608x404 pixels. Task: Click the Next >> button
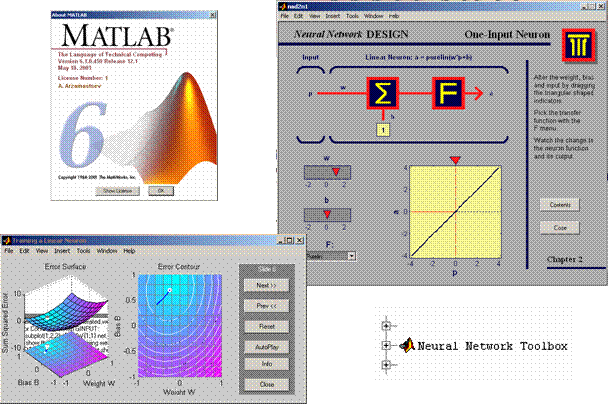(266, 285)
